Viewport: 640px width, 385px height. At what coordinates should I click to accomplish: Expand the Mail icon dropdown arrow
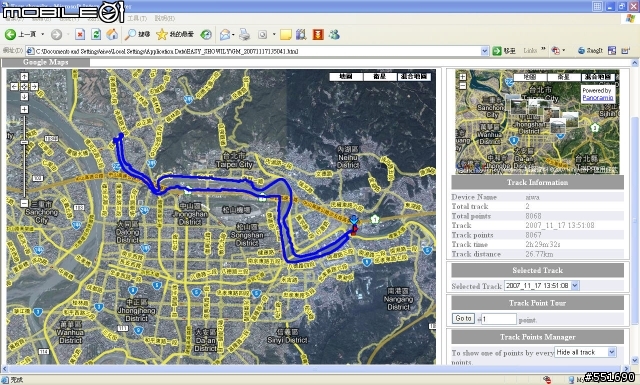point(233,35)
